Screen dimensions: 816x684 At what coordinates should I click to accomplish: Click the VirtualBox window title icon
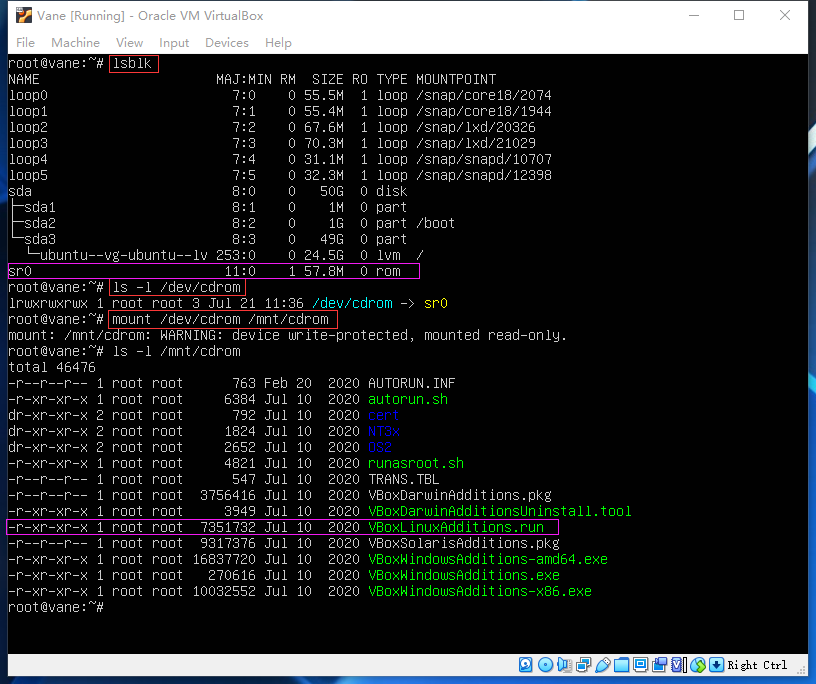tap(23, 16)
